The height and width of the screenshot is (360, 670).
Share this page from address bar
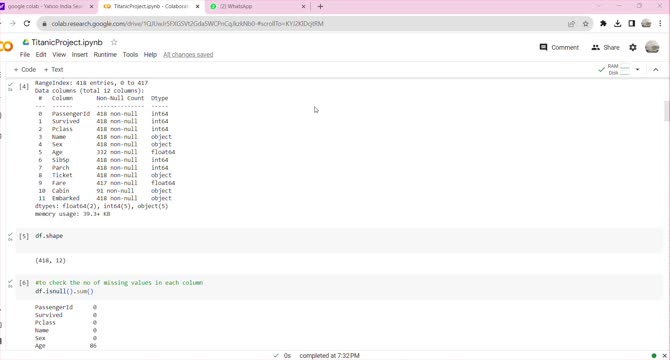(x=571, y=23)
